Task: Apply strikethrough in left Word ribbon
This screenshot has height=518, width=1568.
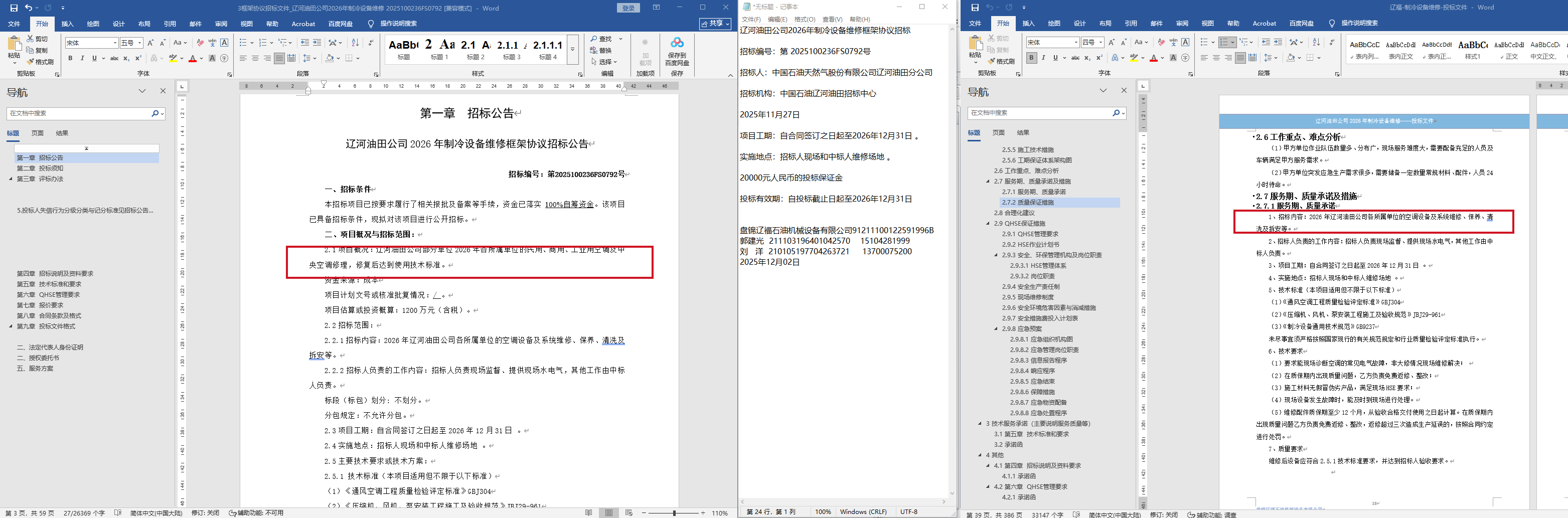Action: (x=114, y=59)
